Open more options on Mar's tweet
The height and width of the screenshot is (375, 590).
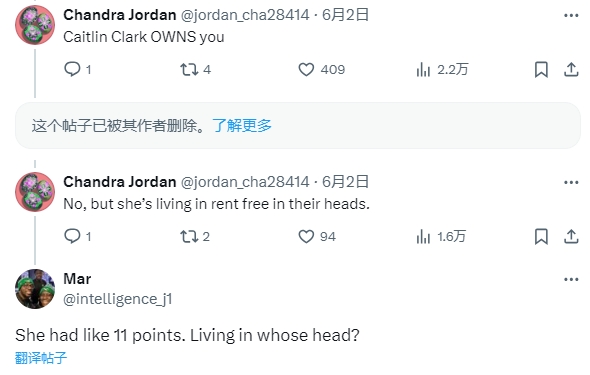click(571, 279)
